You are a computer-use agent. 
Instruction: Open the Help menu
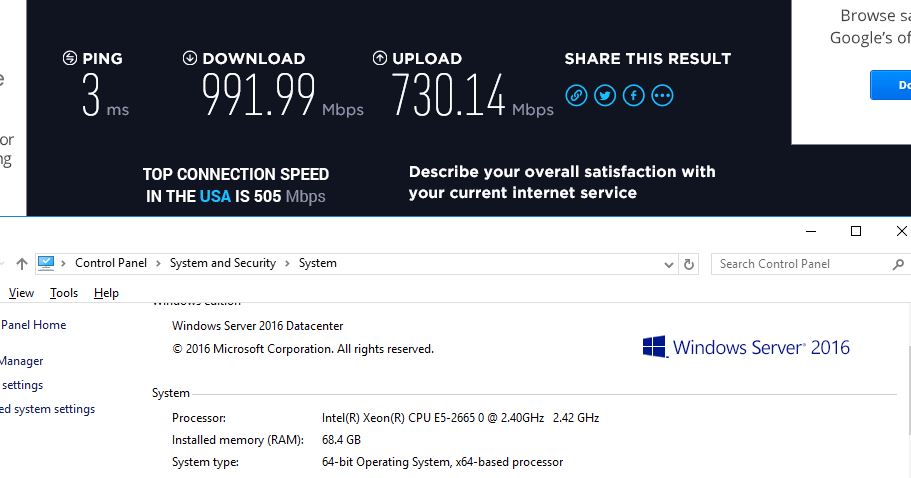tap(106, 293)
